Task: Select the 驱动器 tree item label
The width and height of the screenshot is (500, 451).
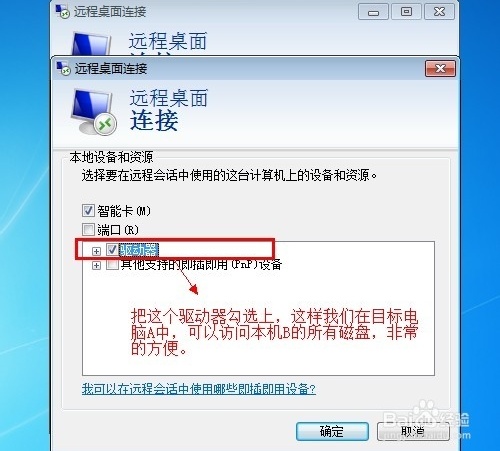Action: click(139, 250)
